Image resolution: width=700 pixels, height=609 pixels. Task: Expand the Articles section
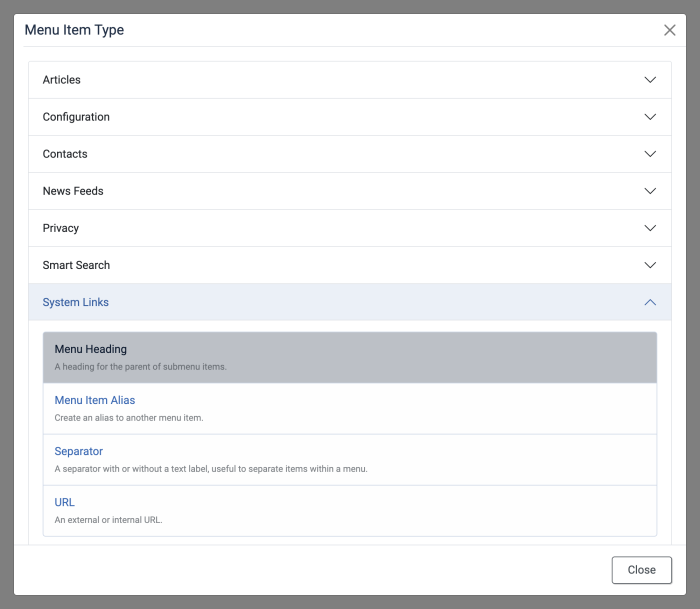62,80
